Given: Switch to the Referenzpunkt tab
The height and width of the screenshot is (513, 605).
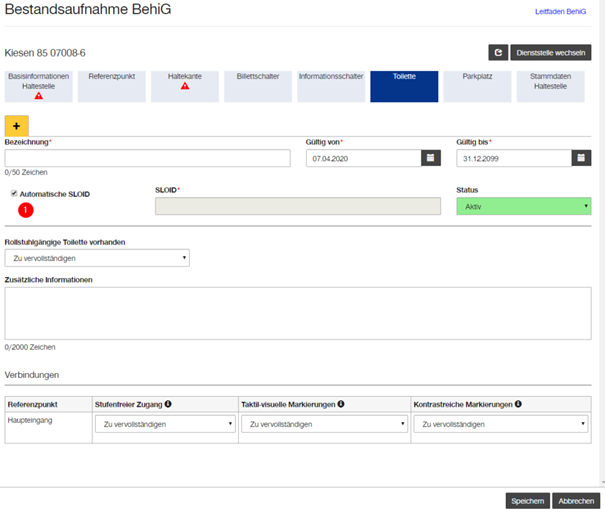Looking at the screenshot, I should (x=112, y=86).
